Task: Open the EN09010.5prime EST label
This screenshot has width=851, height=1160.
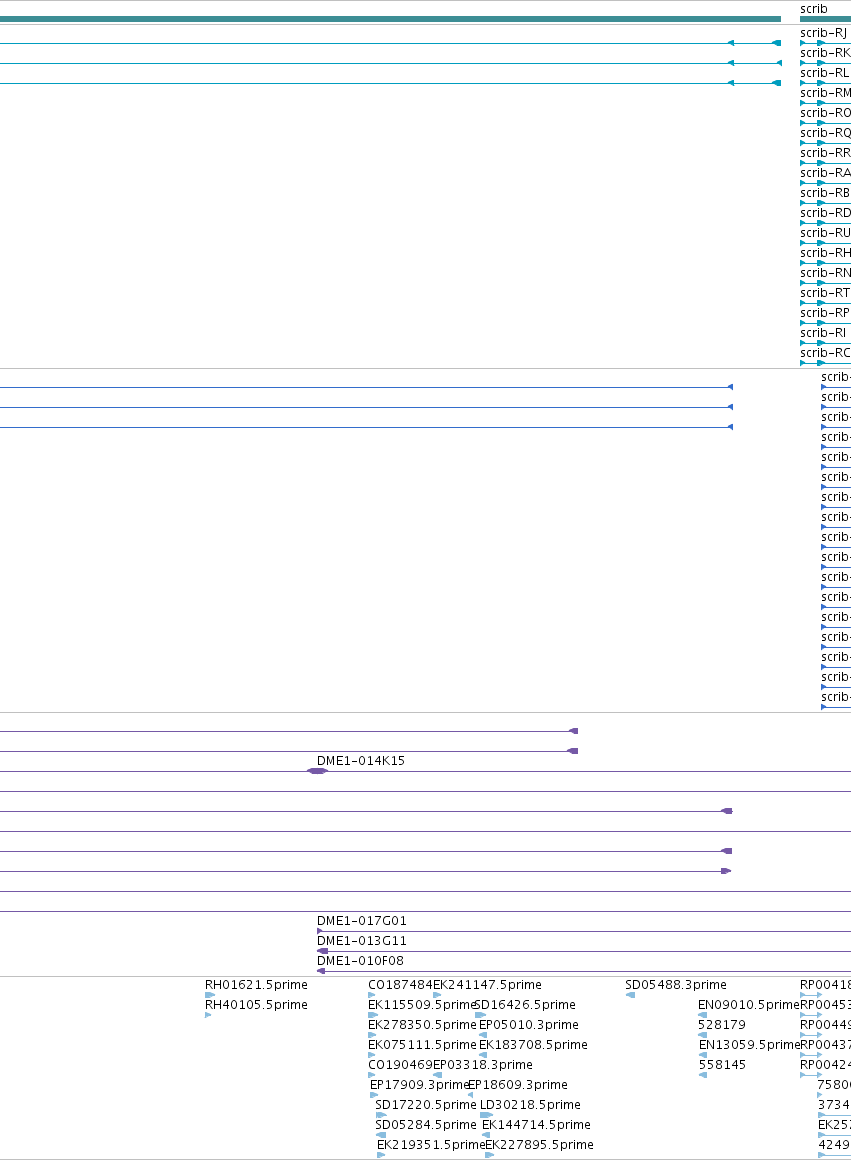Action: point(748,1005)
